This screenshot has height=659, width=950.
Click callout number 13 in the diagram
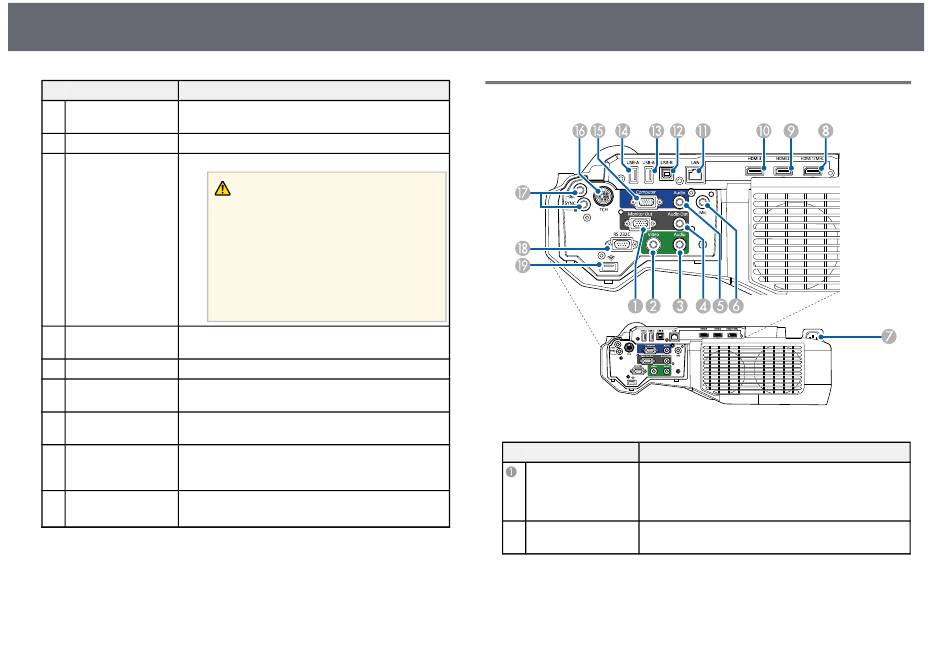(x=656, y=131)
